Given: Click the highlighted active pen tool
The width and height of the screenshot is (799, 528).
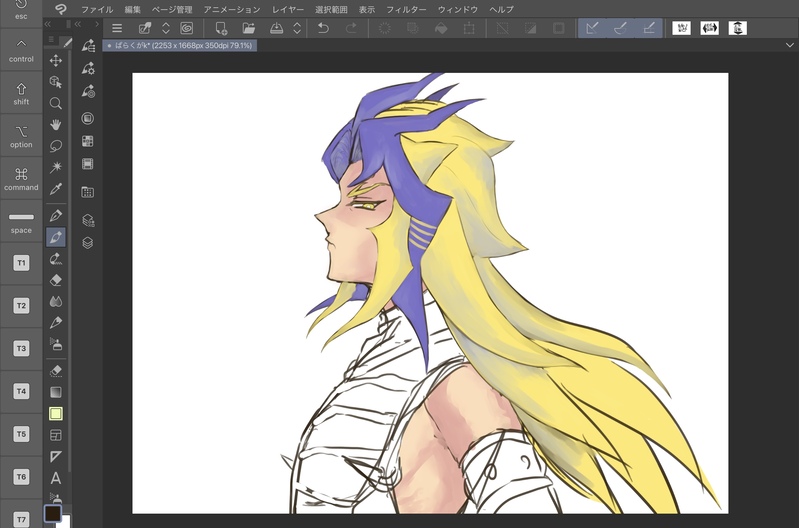Looking at the screenshot, I should [56, 237].
